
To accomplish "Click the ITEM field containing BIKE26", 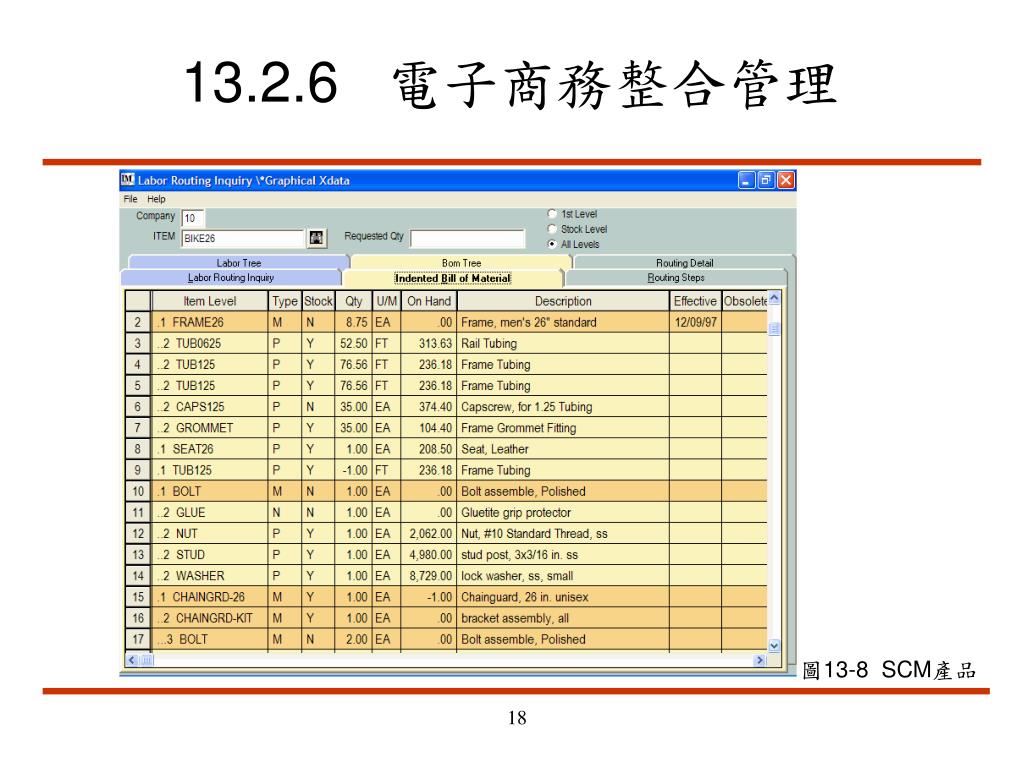I will point(243,238).
